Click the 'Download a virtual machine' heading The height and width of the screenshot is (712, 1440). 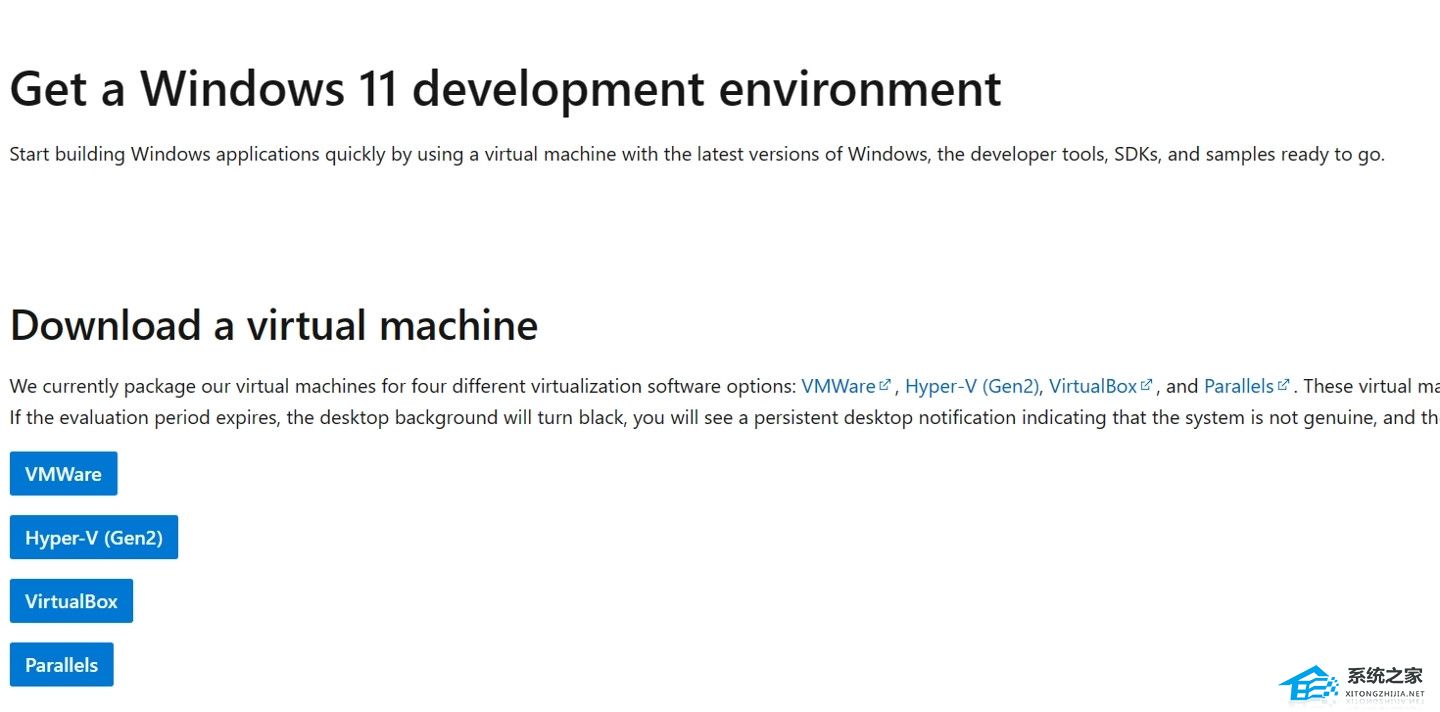(273, 325)
